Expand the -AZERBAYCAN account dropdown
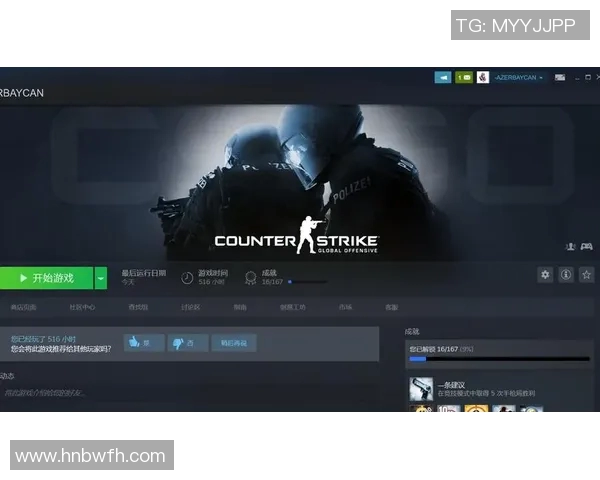600x480 pixels. pos(518,78)
